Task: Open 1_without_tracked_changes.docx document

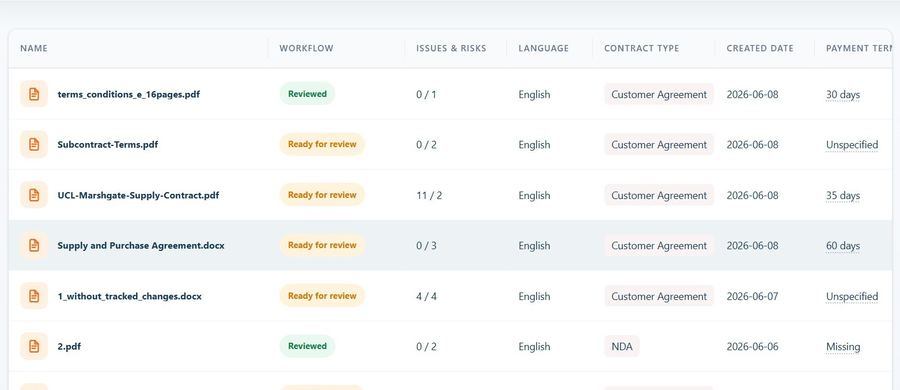Action: coord(129,296)
